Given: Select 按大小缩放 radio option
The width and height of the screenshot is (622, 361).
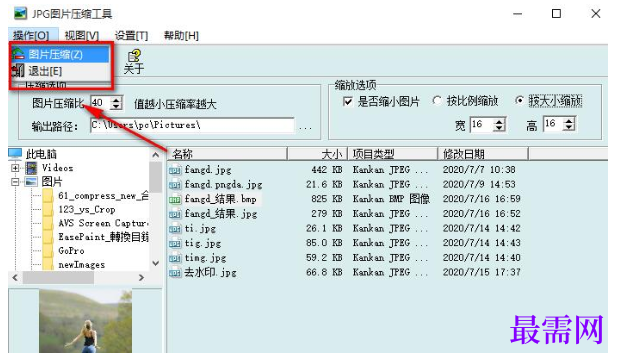Looking at the screenshot, I should pyautogui.click(x=519, y=101).
